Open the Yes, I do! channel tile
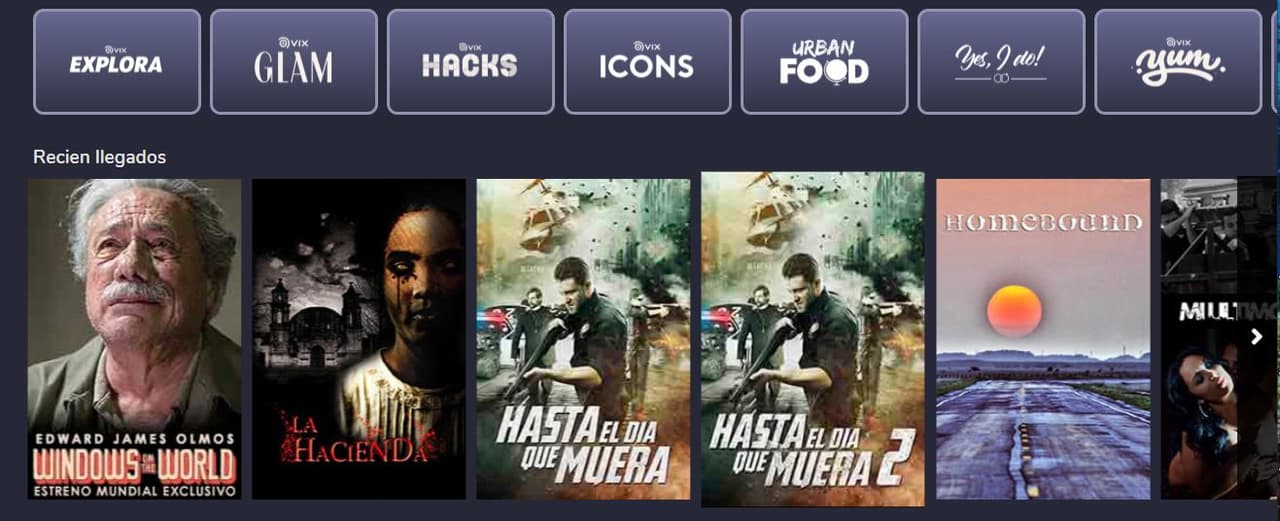 [x=1002, y=62]
